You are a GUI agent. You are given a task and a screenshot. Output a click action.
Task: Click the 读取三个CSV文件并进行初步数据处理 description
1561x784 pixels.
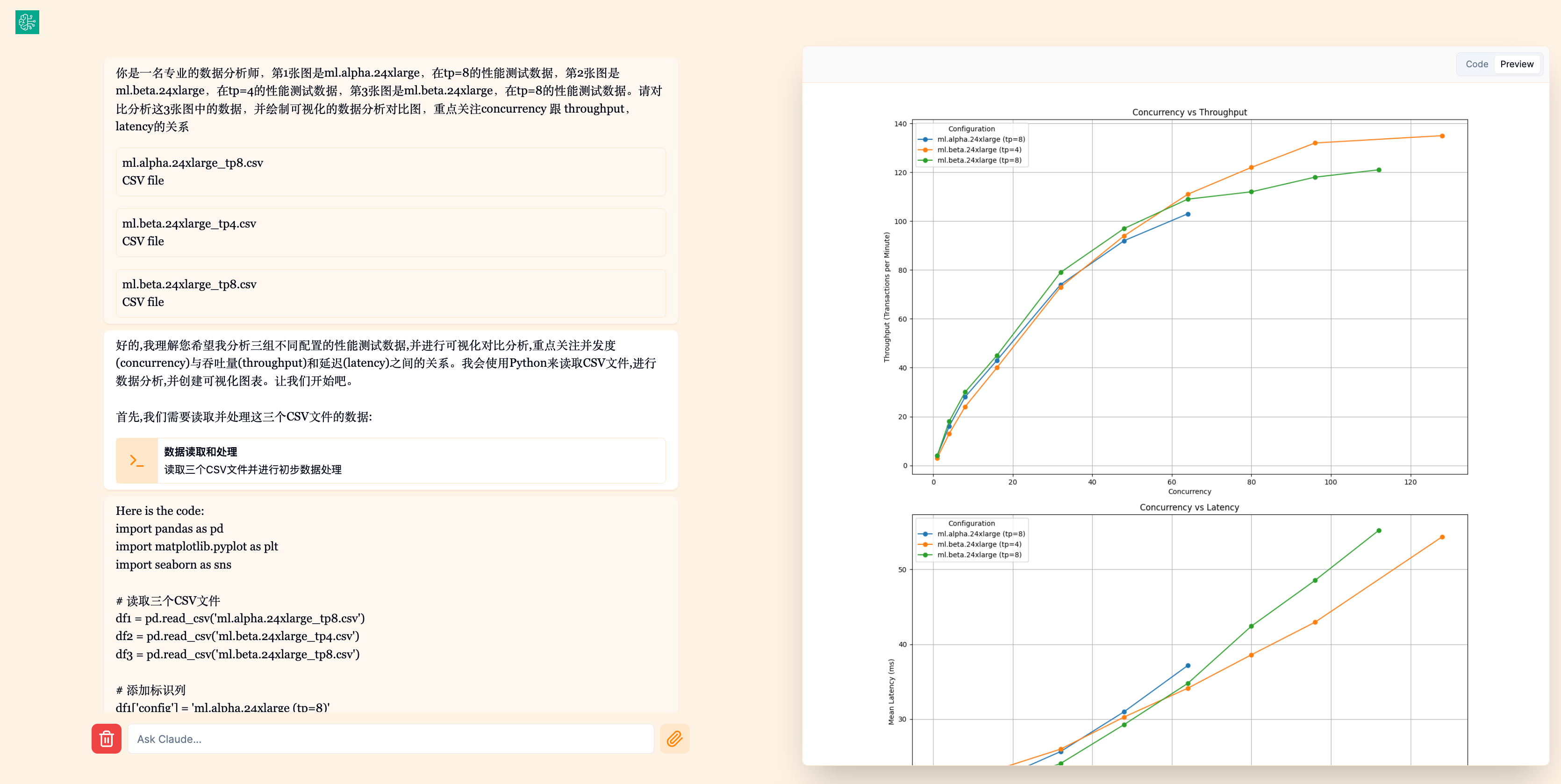pos(253,470)
